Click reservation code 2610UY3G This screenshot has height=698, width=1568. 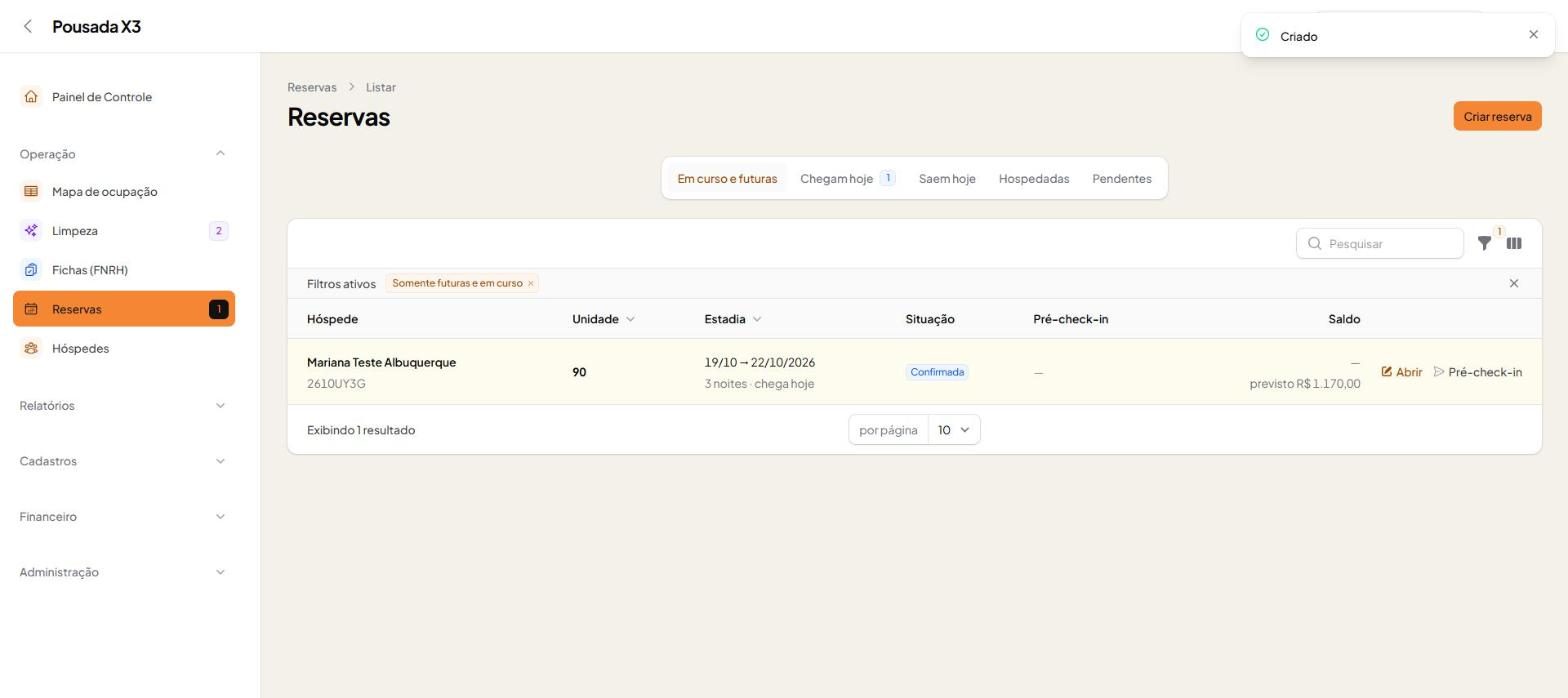[x=336, y=384]
